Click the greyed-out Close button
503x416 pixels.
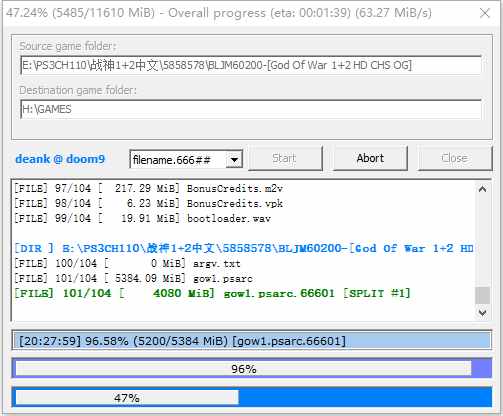coord(455,158)
